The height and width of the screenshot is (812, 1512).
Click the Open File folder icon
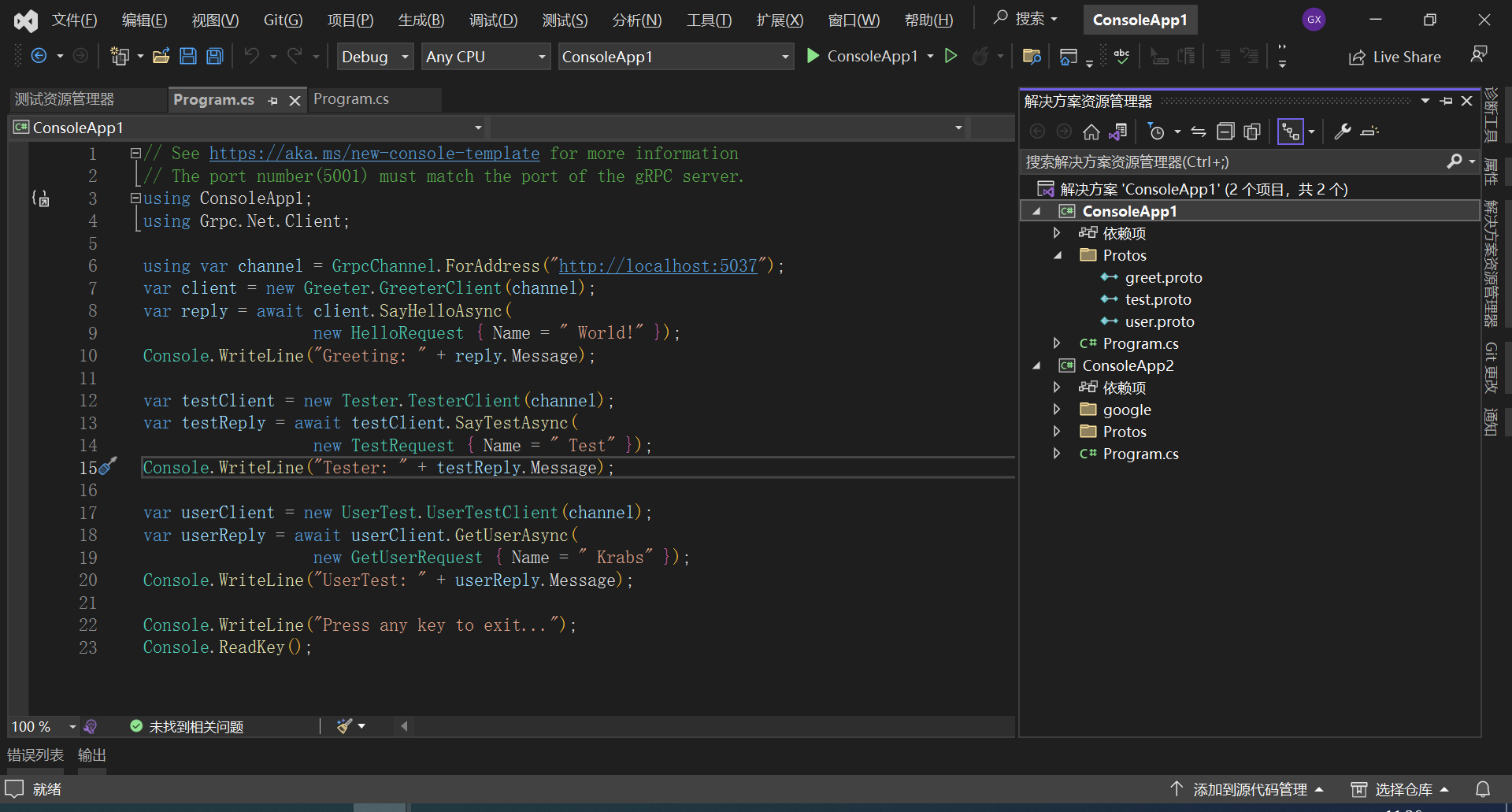coord(161,56)
